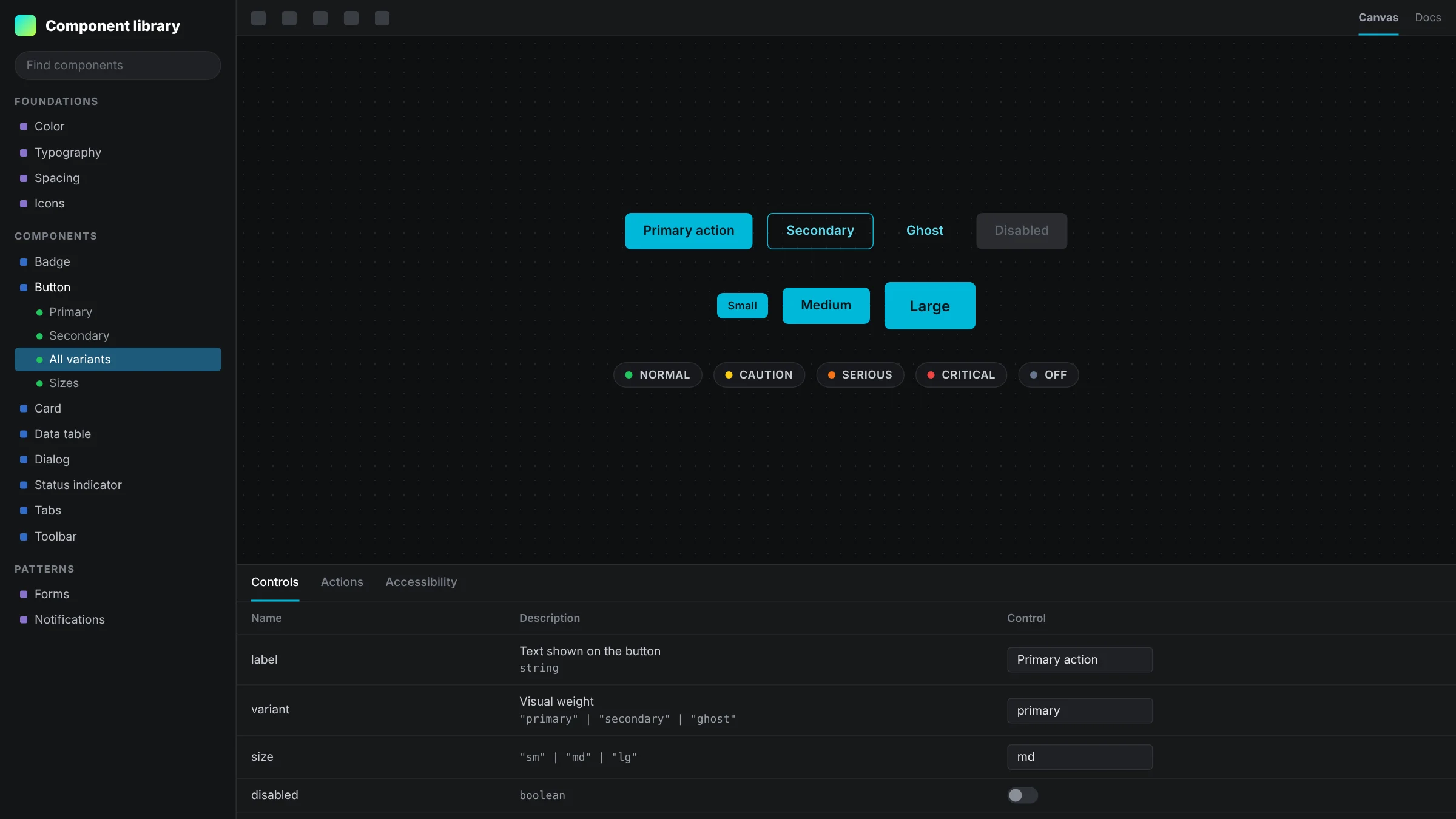
Task: Expand the Status indicator component
Action: tap(118, 485)
